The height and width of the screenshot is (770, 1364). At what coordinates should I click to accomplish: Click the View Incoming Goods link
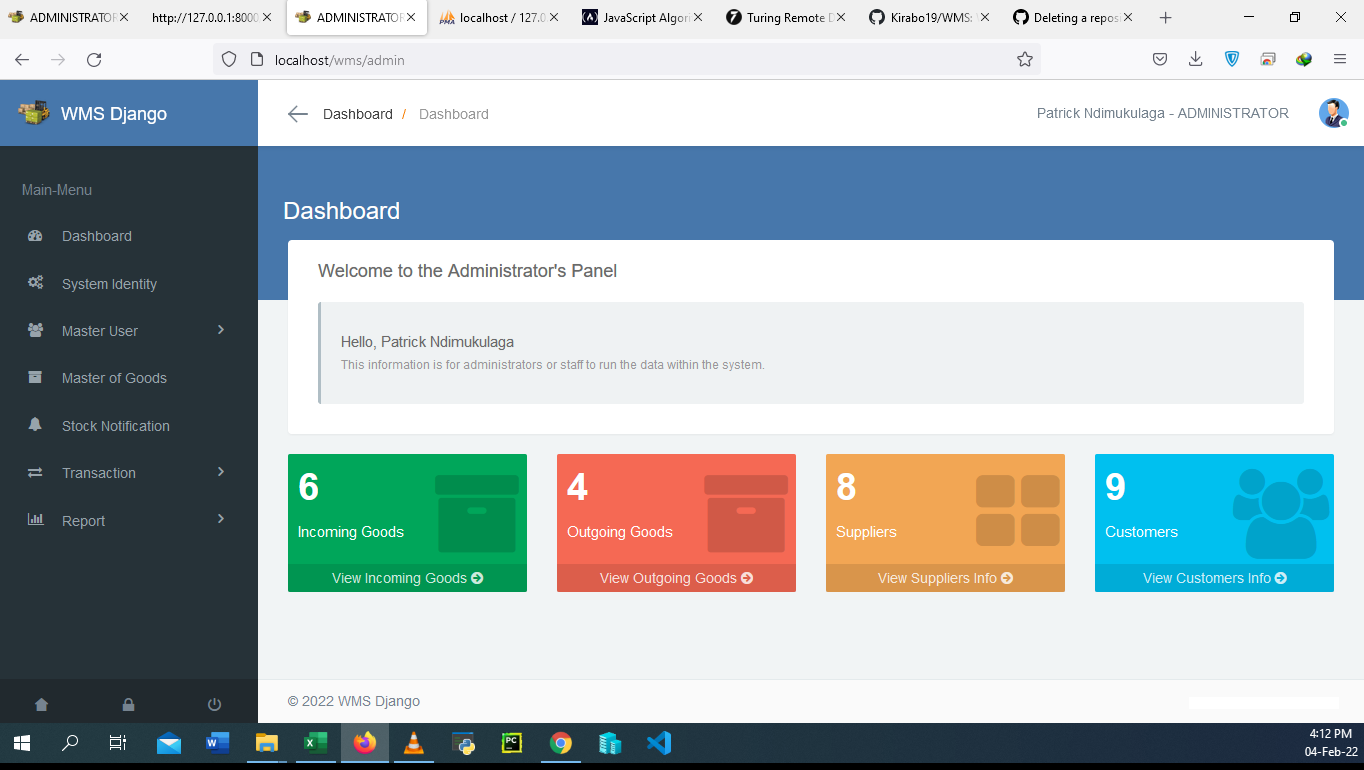point(407,578)
